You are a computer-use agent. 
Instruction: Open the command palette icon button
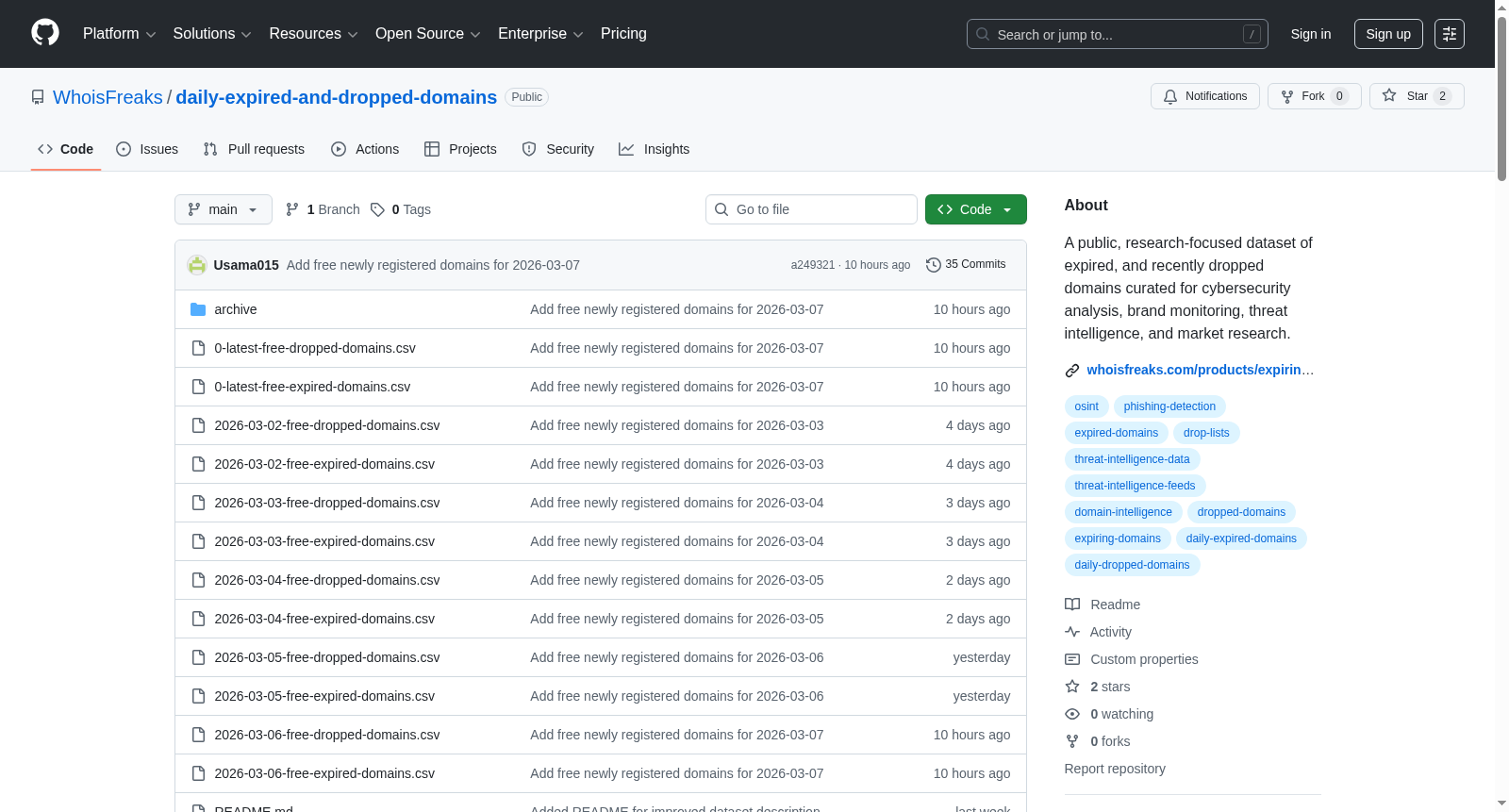coord(1450,34)
